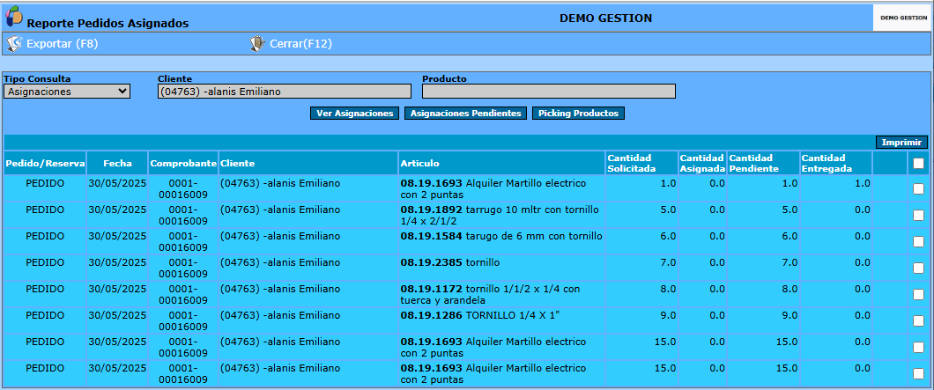Export the report with Exportar (F8)
Image resolution: width=934 pixels, height=390 pixels.
pyautogui.click(x=62, y=44)
